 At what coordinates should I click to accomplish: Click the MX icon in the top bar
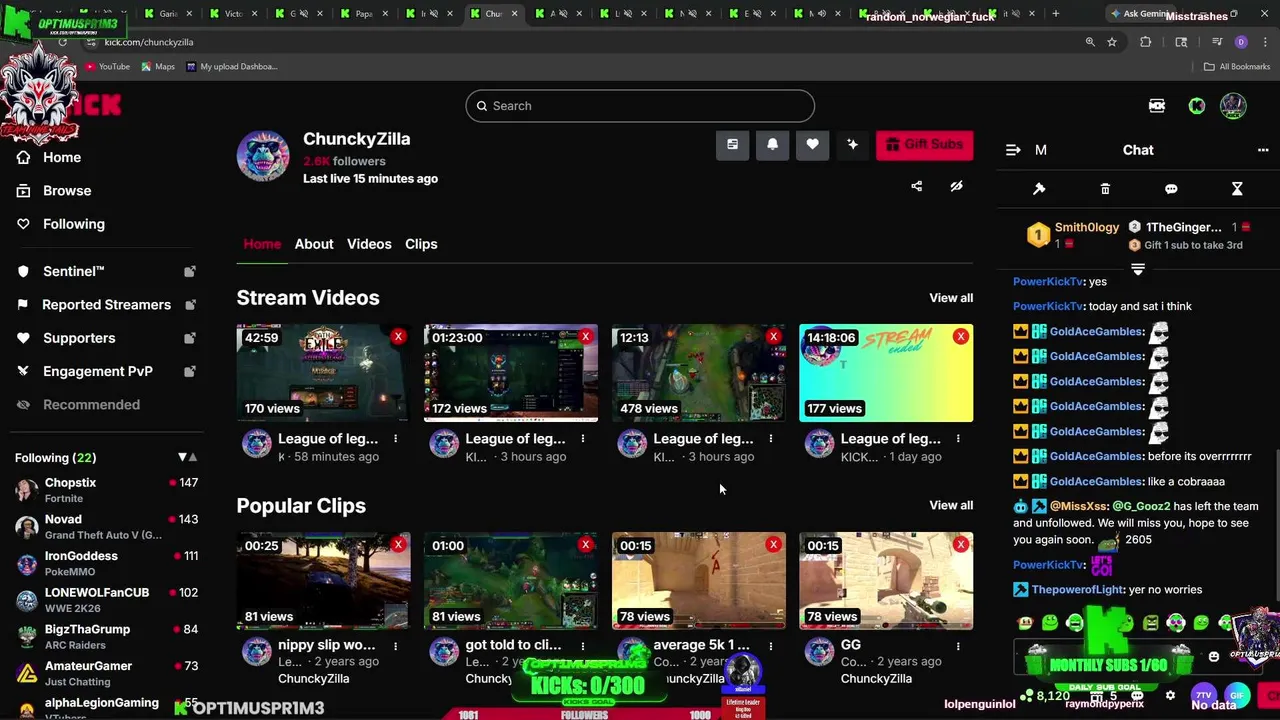point(1157,106)
